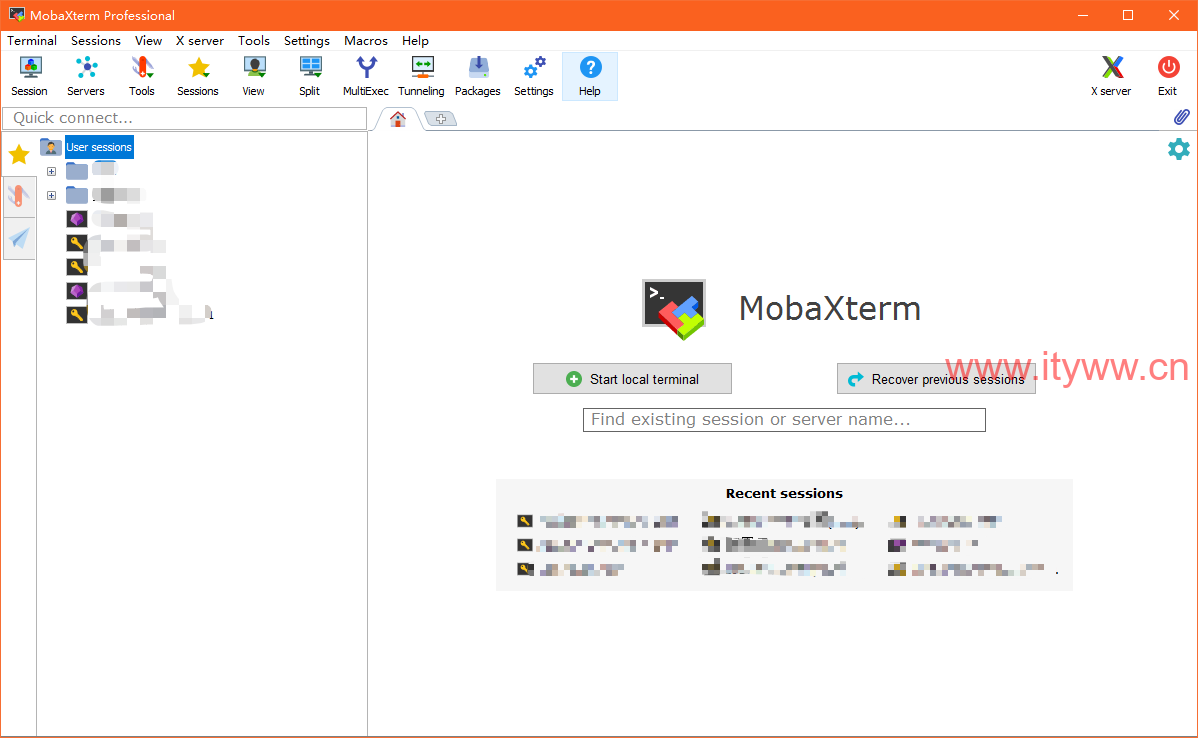1198x738 pixels.
Task: Open the Help menu in menu bar
Action: point(416,40)
